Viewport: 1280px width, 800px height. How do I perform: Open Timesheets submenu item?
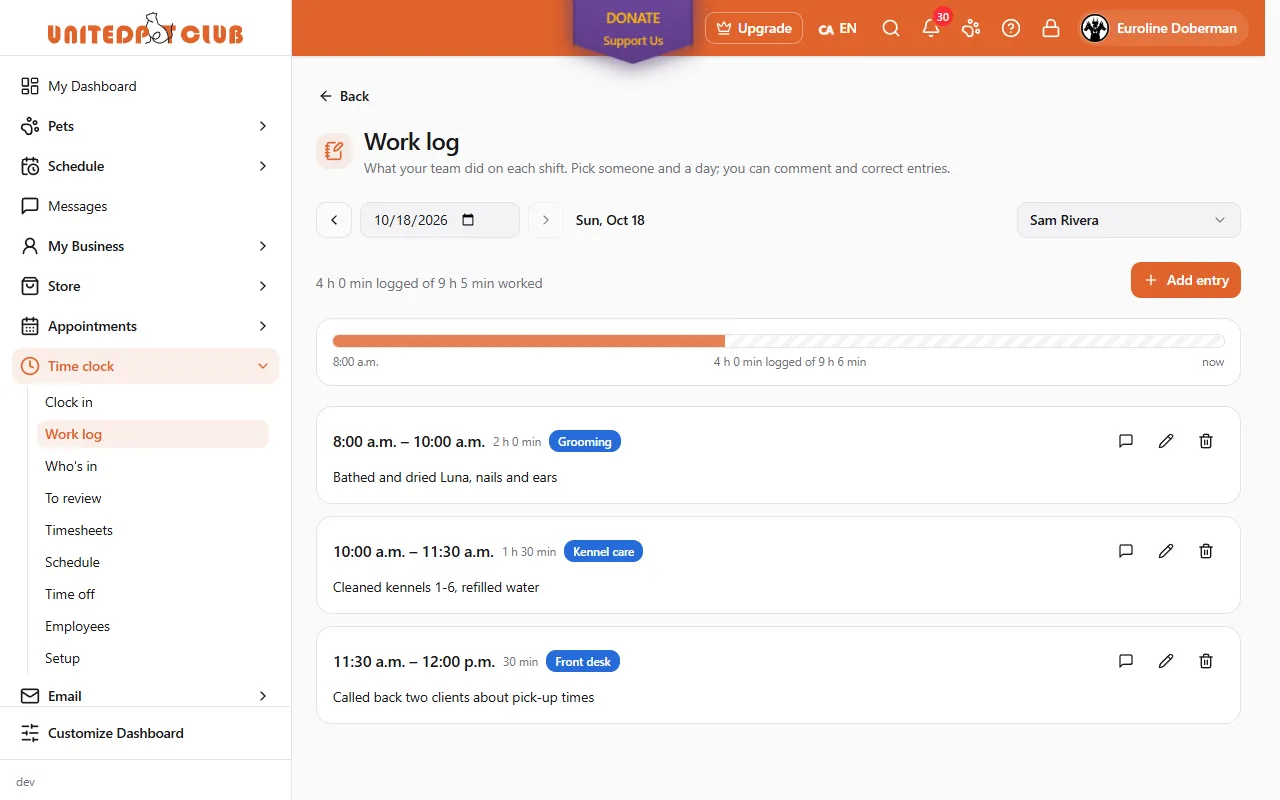pyautogui.click(x=153, y=530)
